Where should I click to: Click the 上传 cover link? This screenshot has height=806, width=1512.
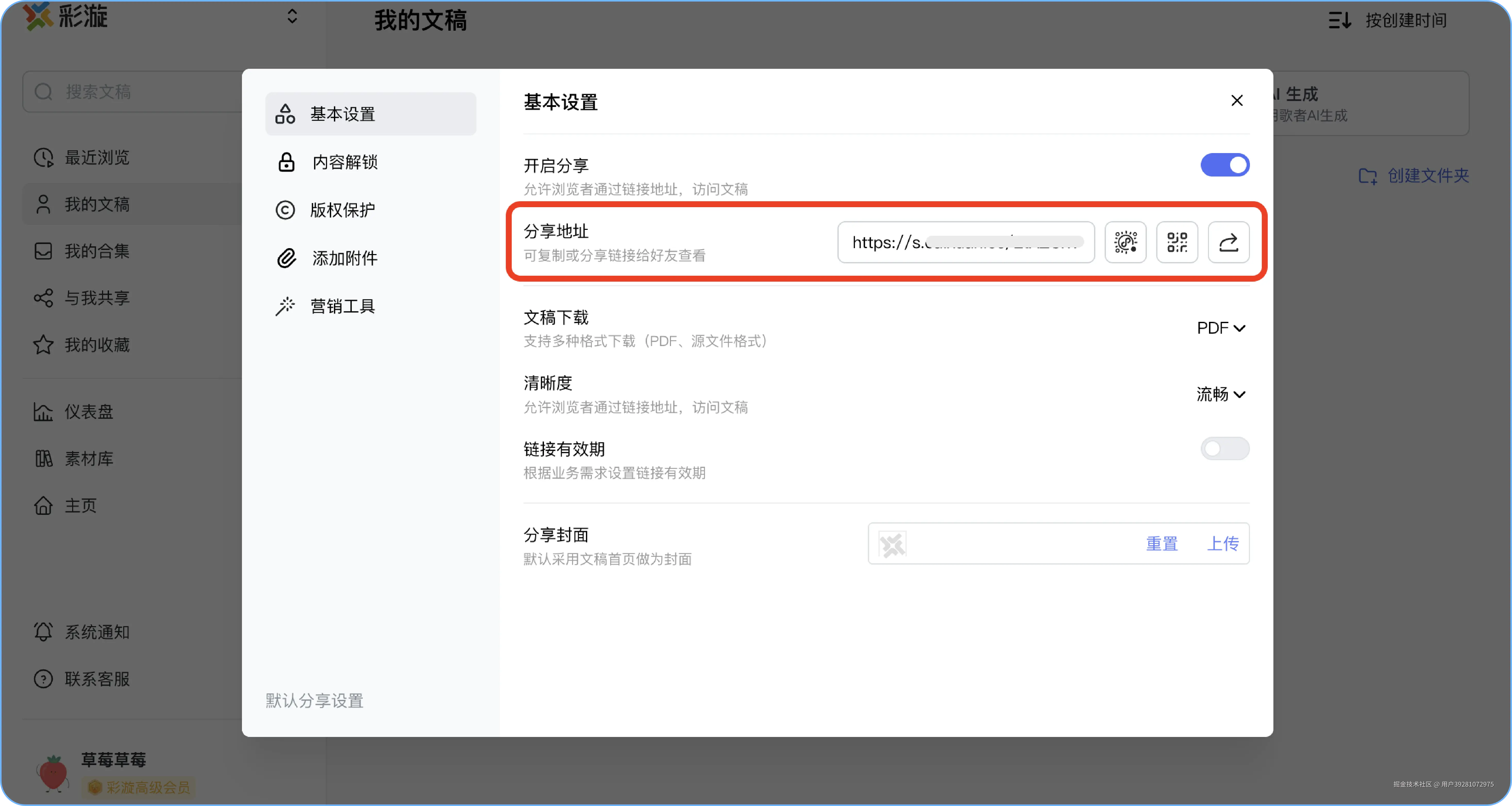point(1223,544)
